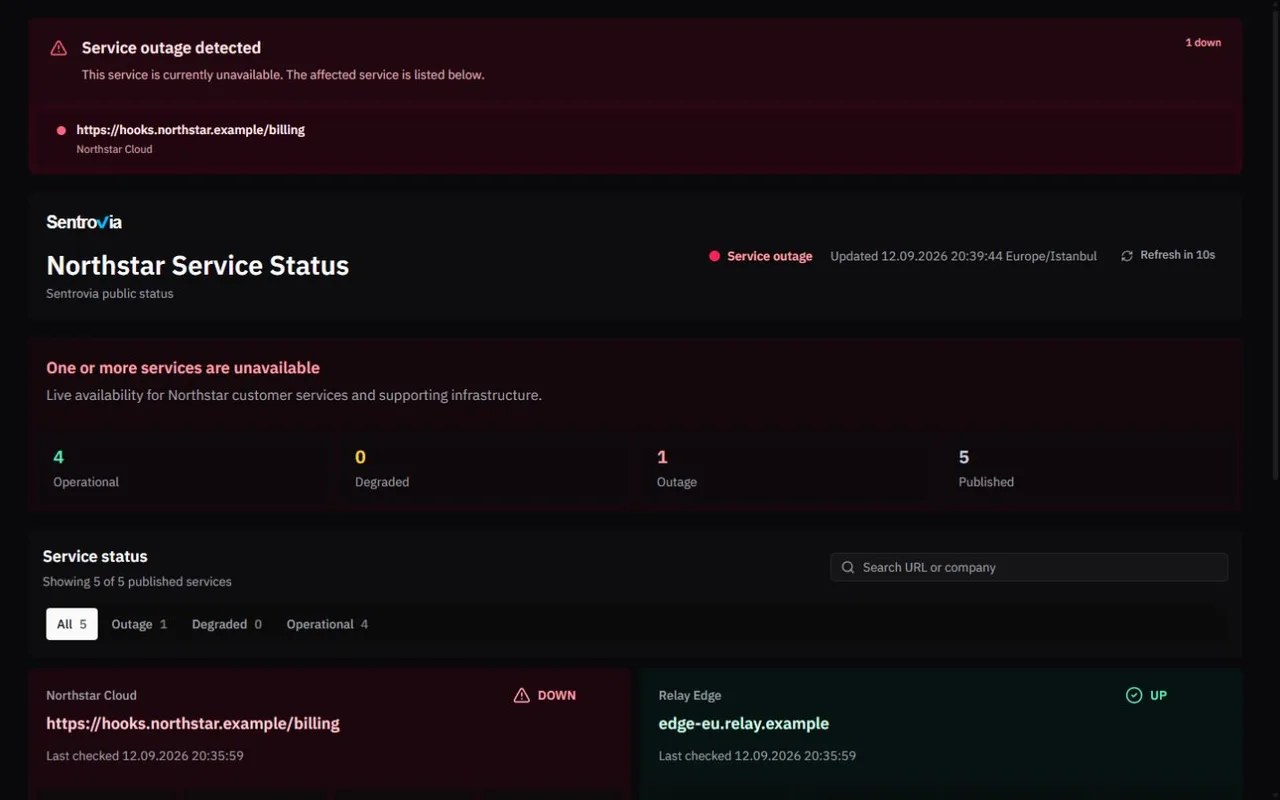The image size is (1280, 800).
Task: Click Sentrovia public status subtitle
Action: 110,294
